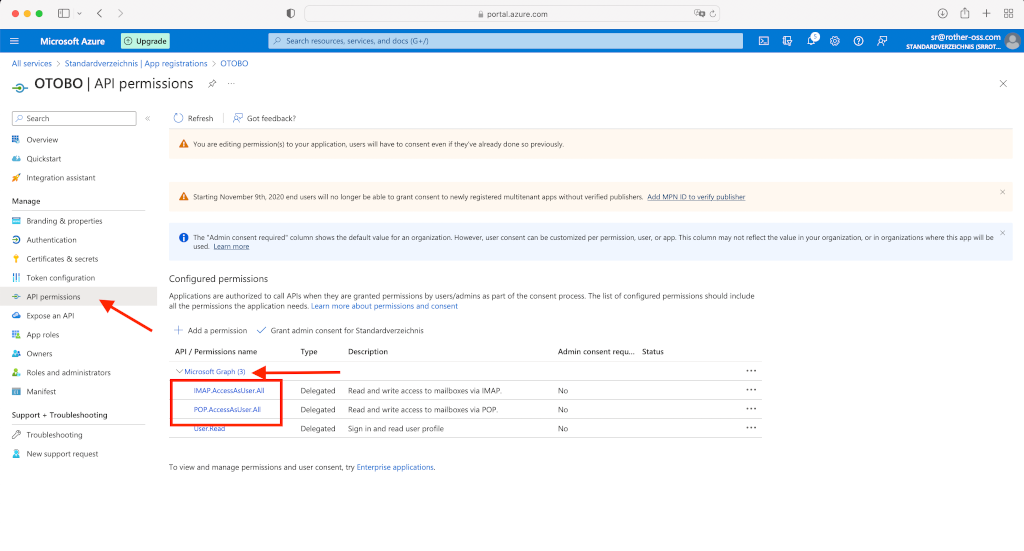Go to Microsoft Azure home logo
Screen dimensions: 1024x551
coord(72,41)
